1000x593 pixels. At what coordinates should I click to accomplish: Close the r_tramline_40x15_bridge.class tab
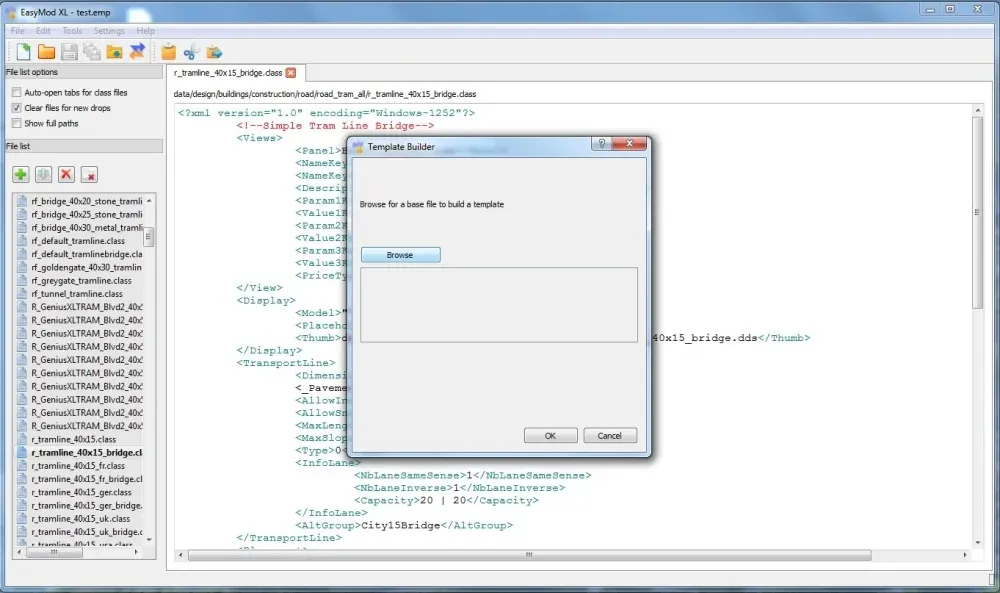291,73
